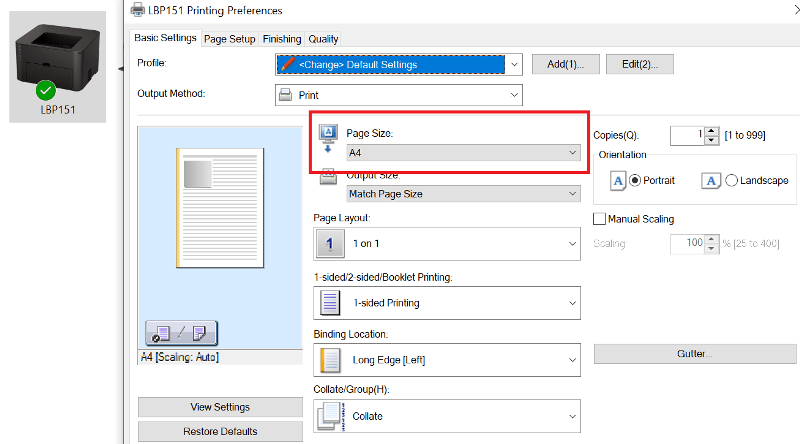Click the Copies number input field
800x444 pixels.
pyautogui.click(x=687, y=136)
